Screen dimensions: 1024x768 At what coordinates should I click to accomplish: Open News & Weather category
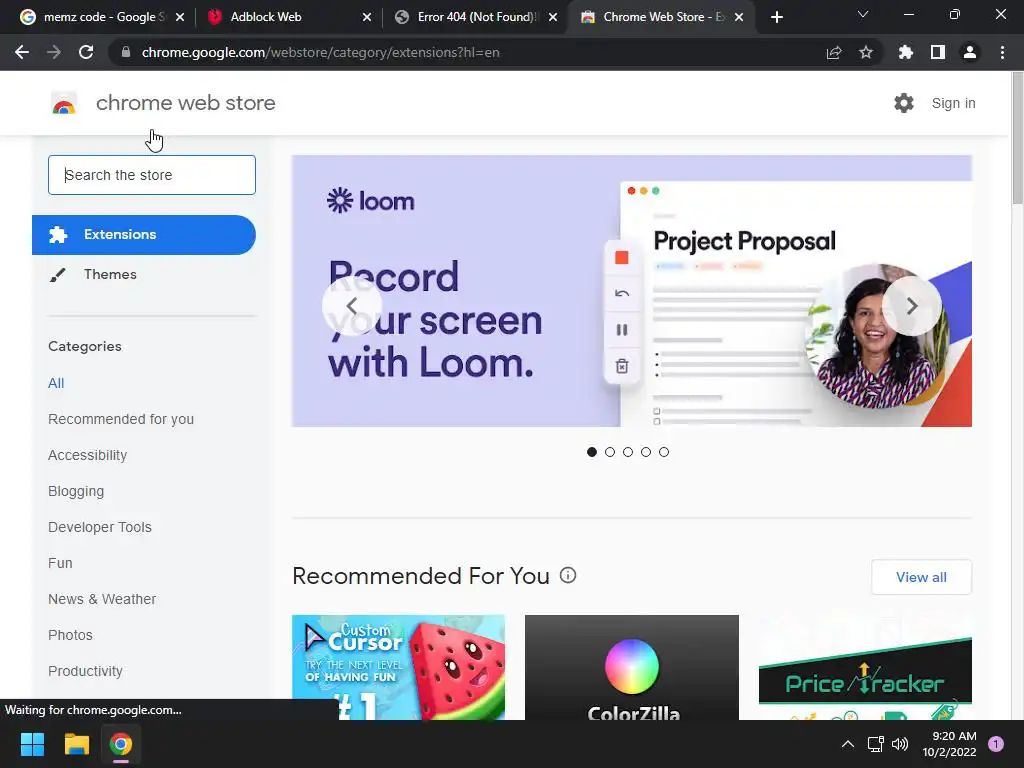102,599
